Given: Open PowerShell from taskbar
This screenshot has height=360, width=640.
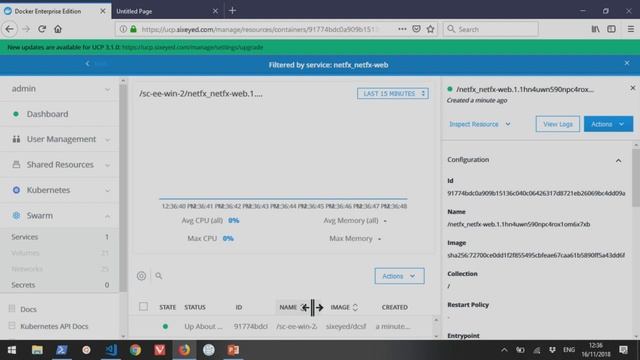Looking at the screenshot, I should [x=62, y=350].
